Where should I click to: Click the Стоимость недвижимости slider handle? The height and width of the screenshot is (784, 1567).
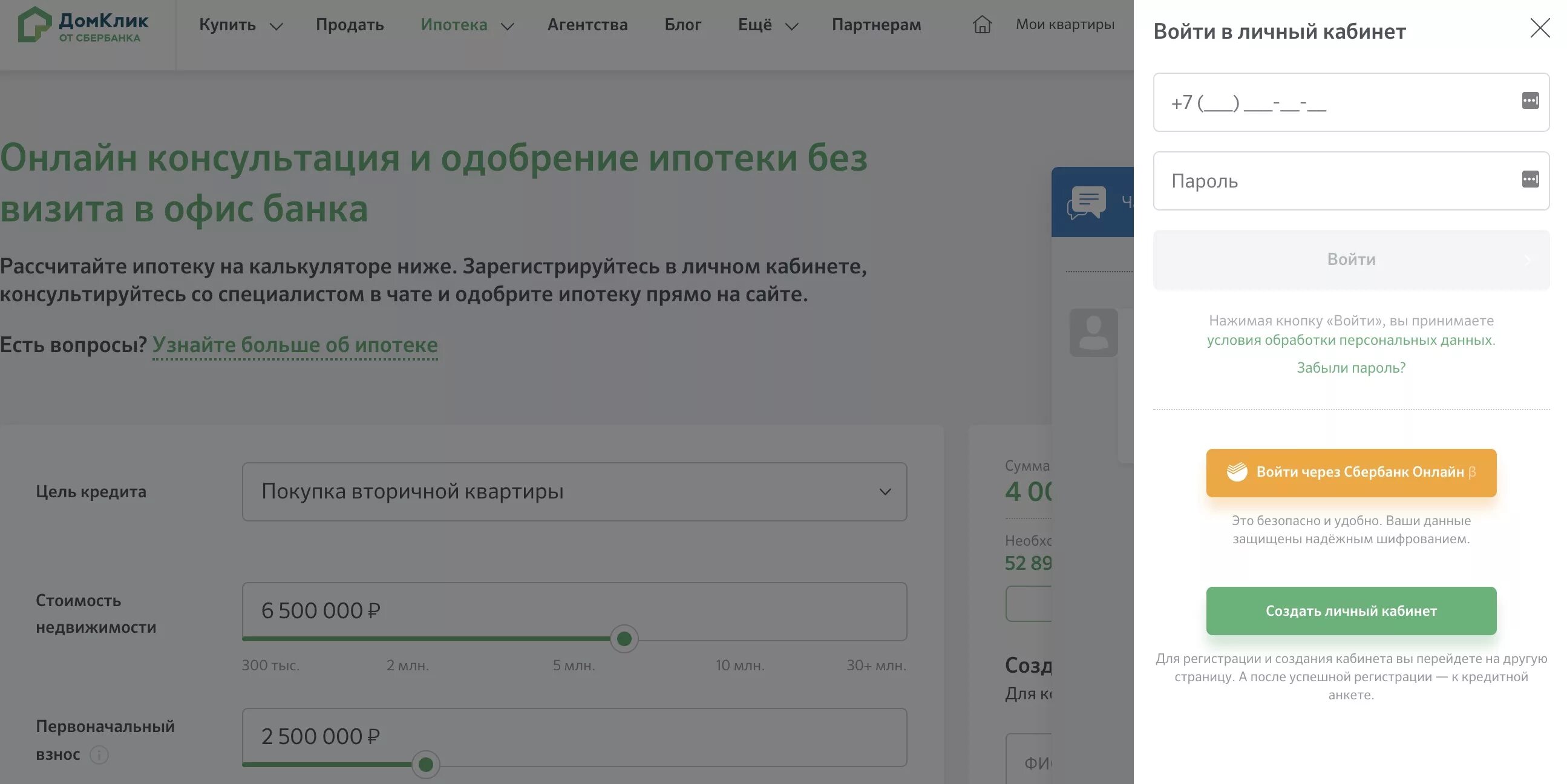tap(624, 639)
